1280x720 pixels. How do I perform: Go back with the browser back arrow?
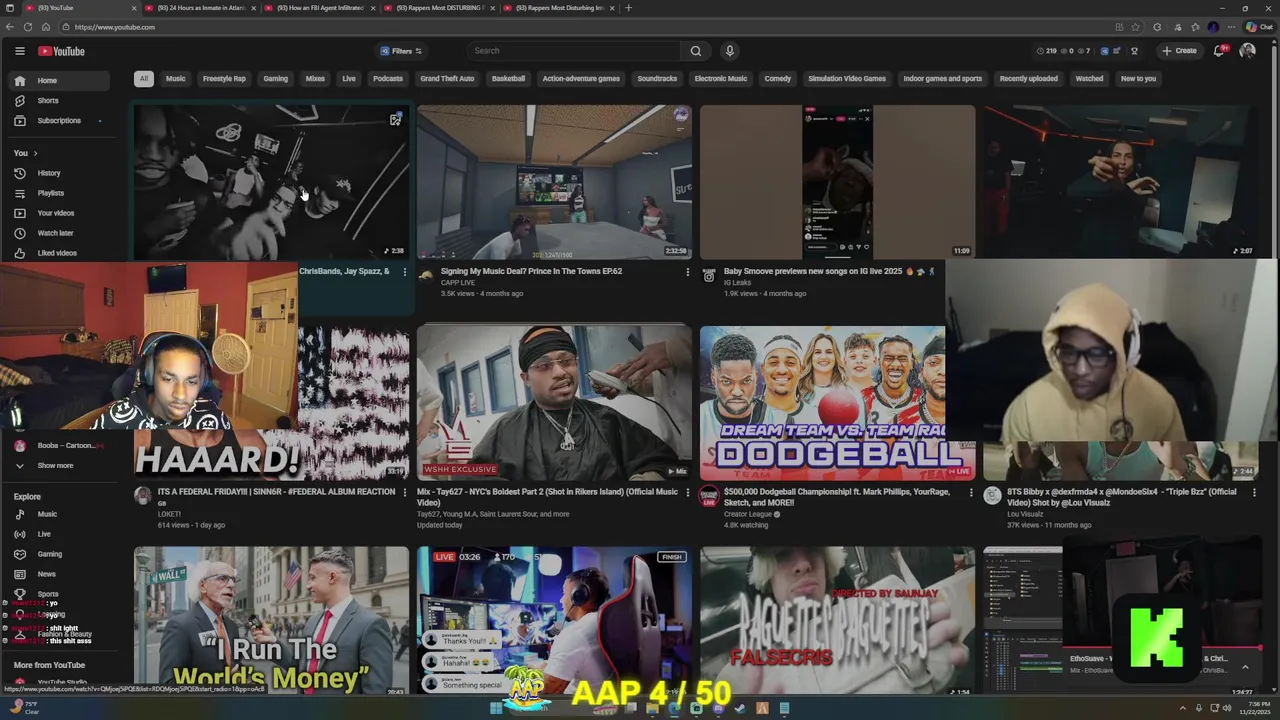9,27
